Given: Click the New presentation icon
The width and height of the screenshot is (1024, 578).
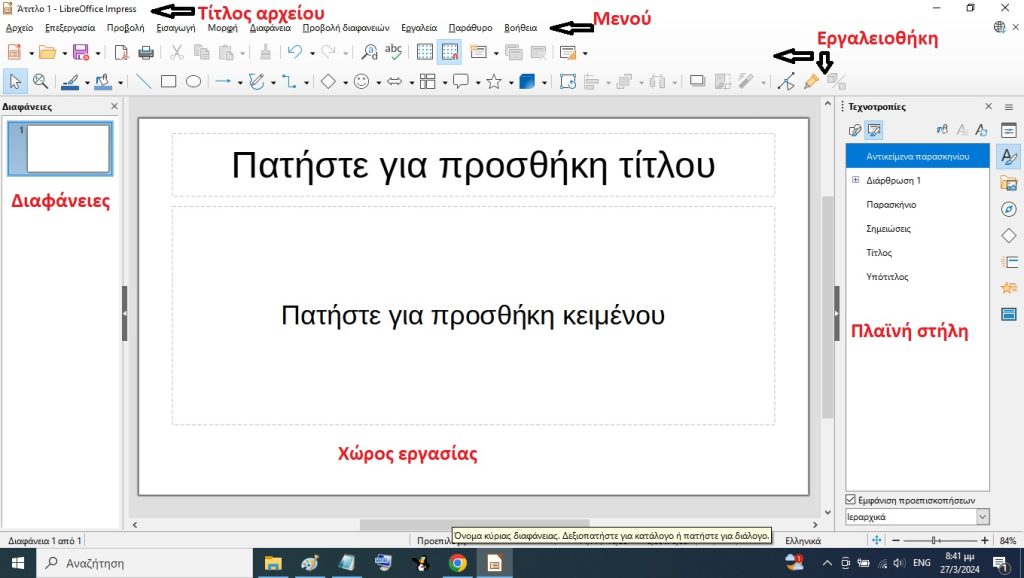Looking at the screenshot, I should pos(14,52).
